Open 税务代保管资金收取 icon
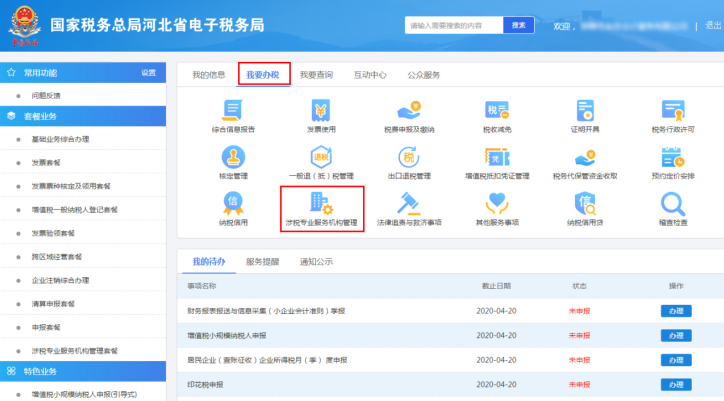This screenshot has width=724, height=401. coord(585,158)
